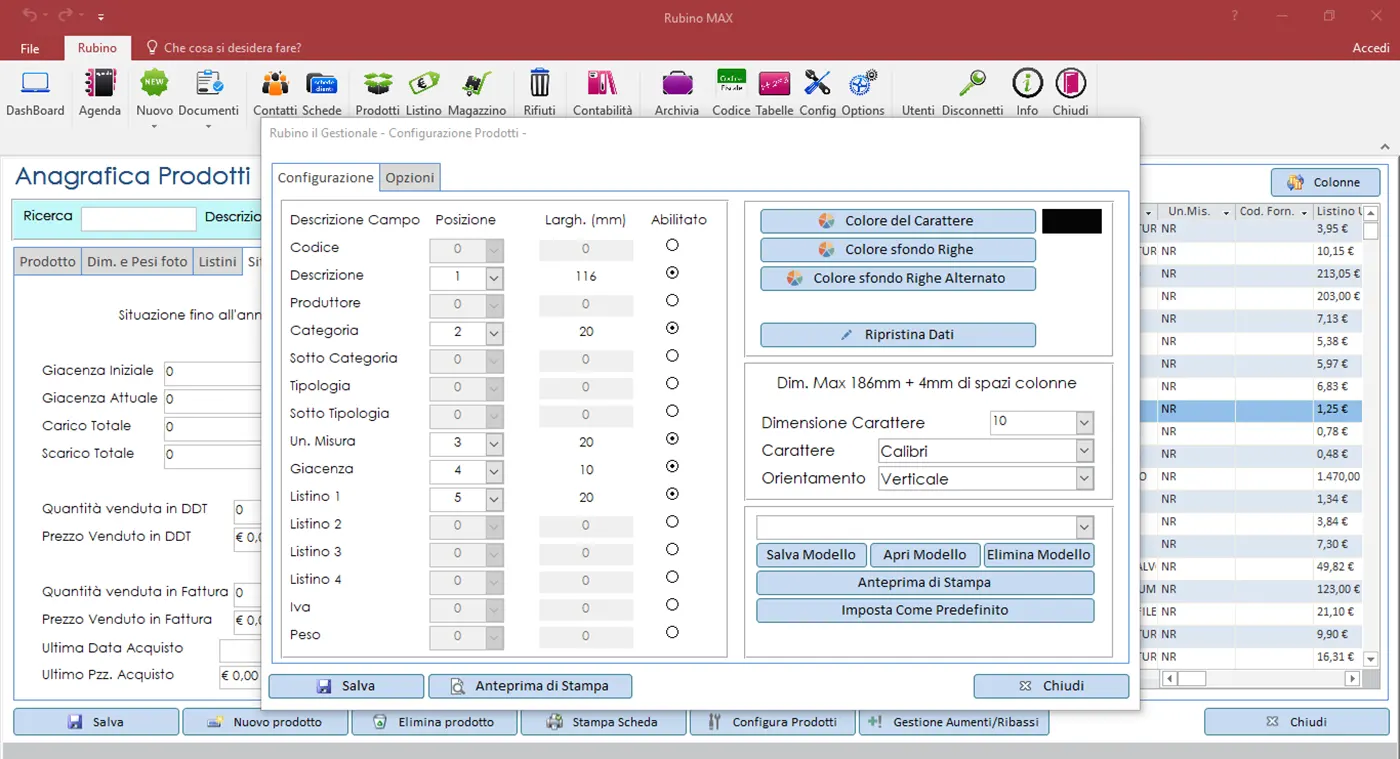Click the Ripristina Dati button
The height and width of the screenshot is (759, 1400).
(x=898, y=335)
